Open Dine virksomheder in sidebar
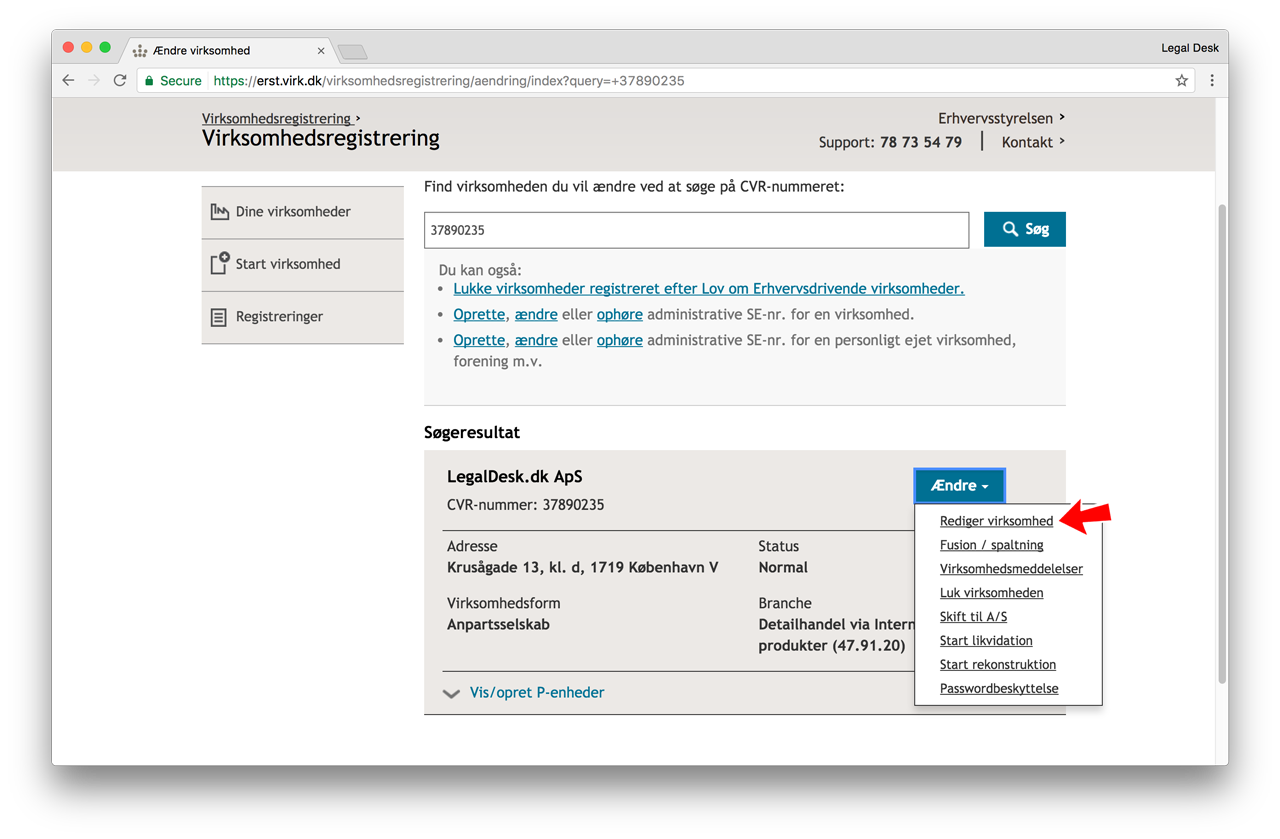 pyautogui.click(x=302, y=212)
